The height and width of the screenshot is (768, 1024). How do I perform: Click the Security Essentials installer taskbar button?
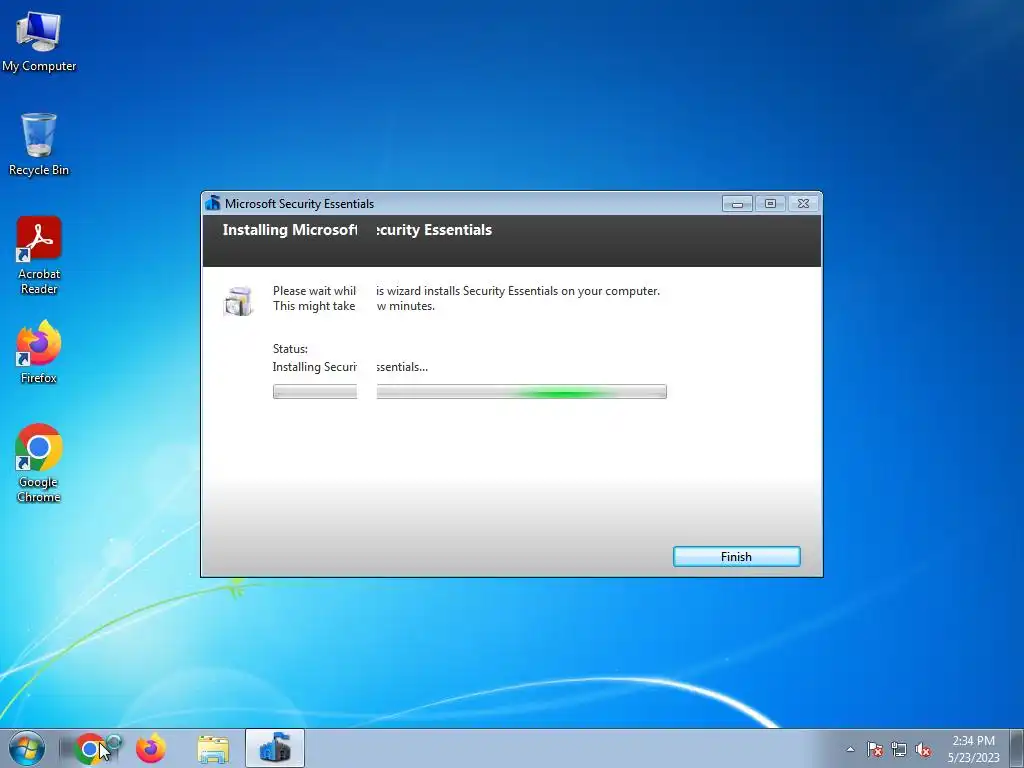[x=275, y=748]
